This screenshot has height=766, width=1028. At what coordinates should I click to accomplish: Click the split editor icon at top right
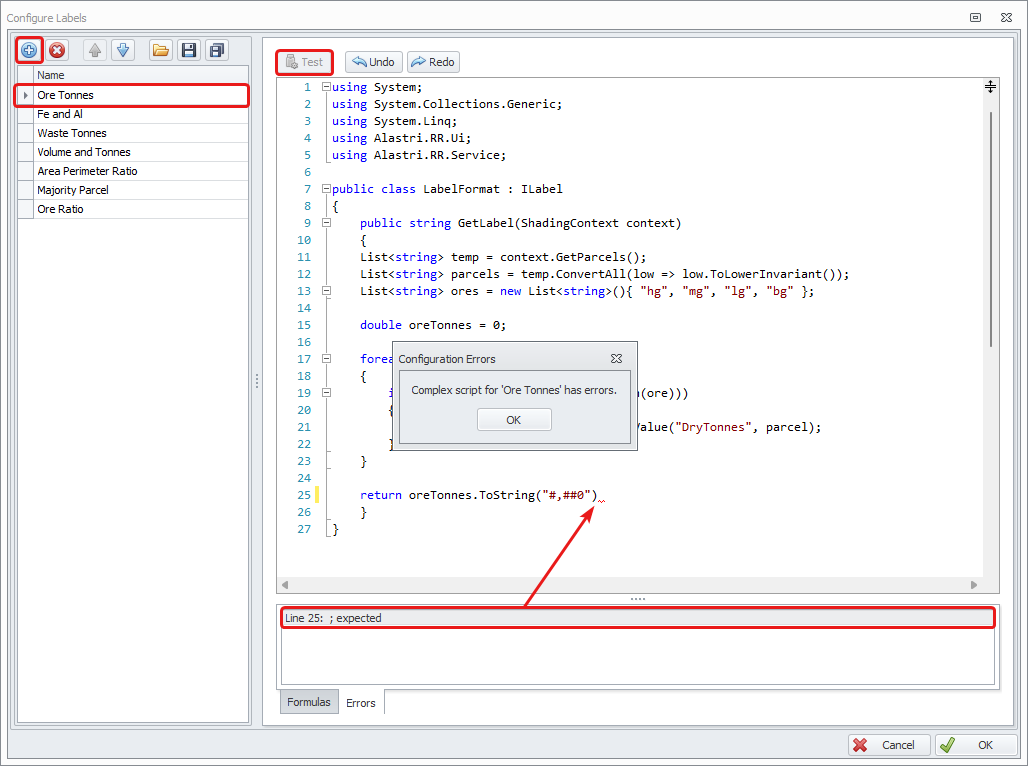(x=990, y=87)
